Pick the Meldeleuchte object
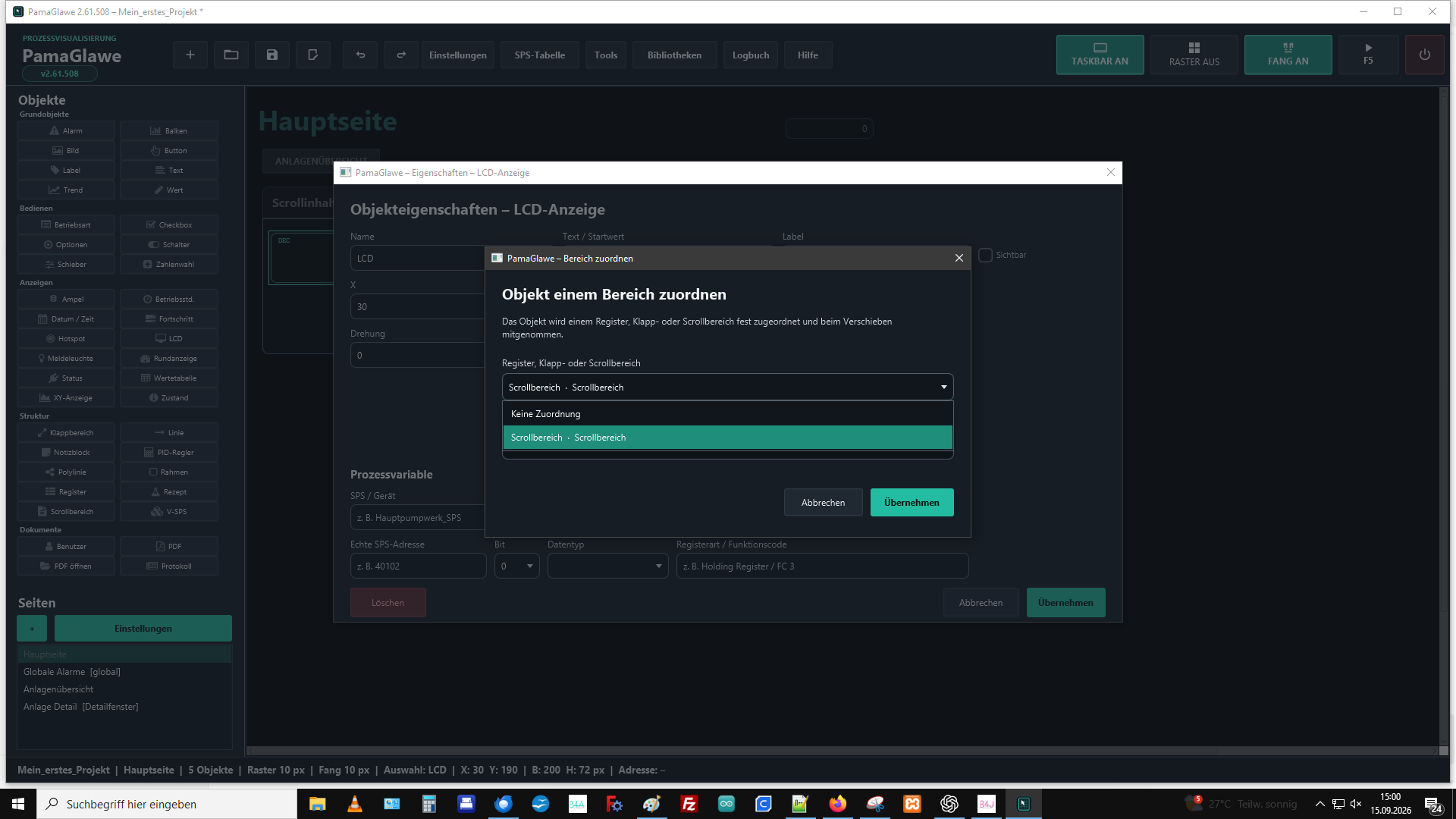1456x819 pixels. click(x=66, y=358)
